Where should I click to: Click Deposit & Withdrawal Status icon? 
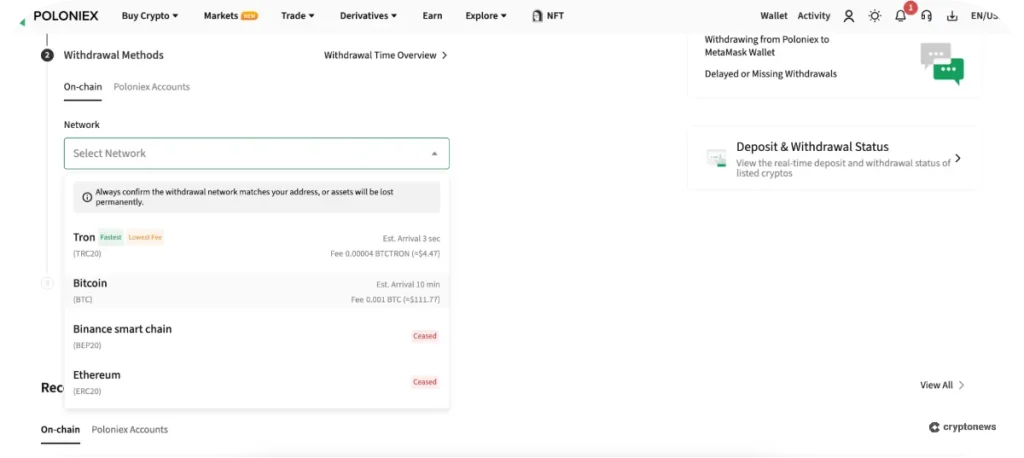click(716, 158)
